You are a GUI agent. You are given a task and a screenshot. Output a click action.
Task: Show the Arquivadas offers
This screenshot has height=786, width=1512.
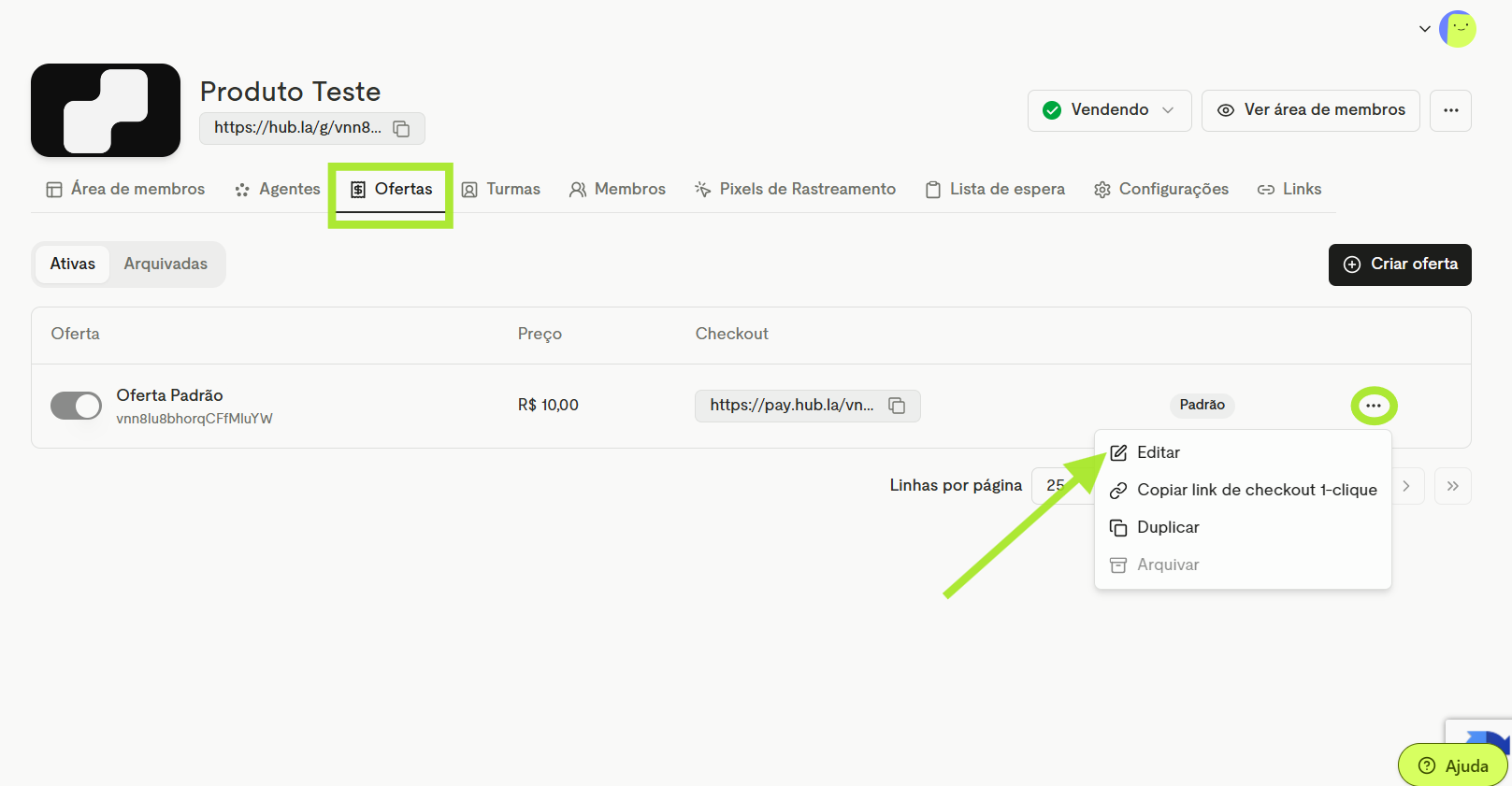tap(166, 264)
